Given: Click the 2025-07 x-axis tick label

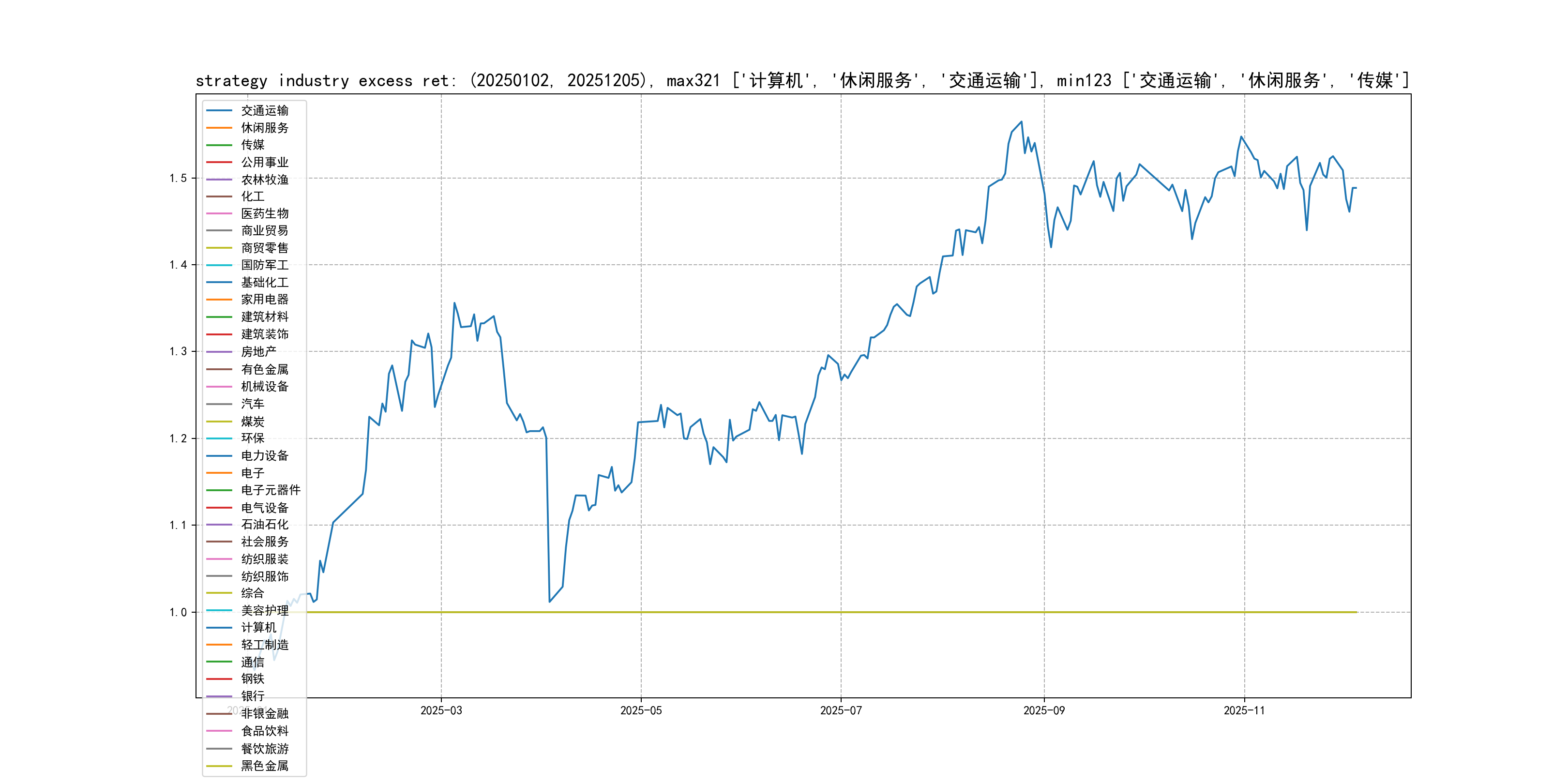Looking at the screenshot, I should tap(841, 711).
